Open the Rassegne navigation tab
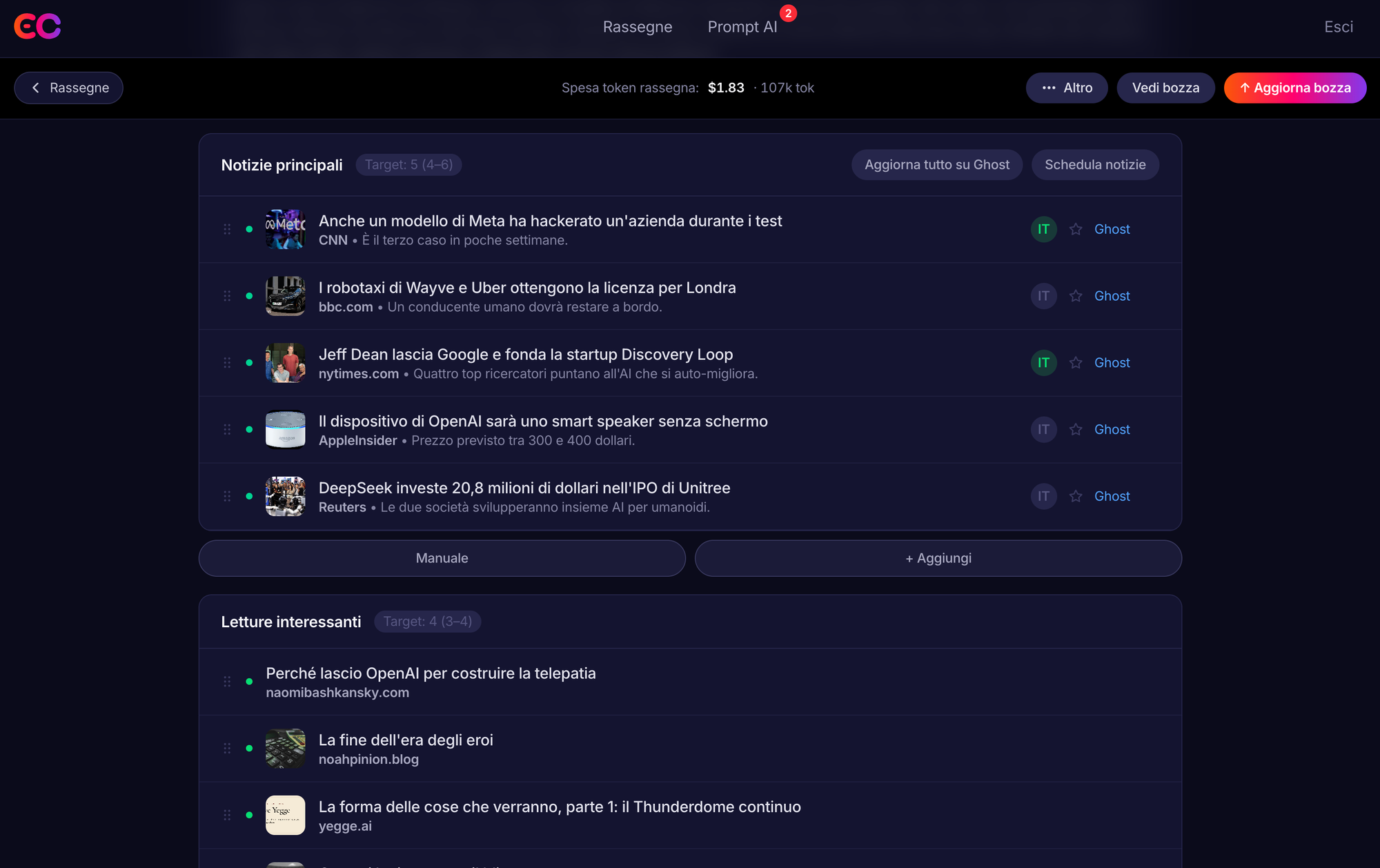The image size is (1380, 868). pyautogui.click(x=638, y=27)
